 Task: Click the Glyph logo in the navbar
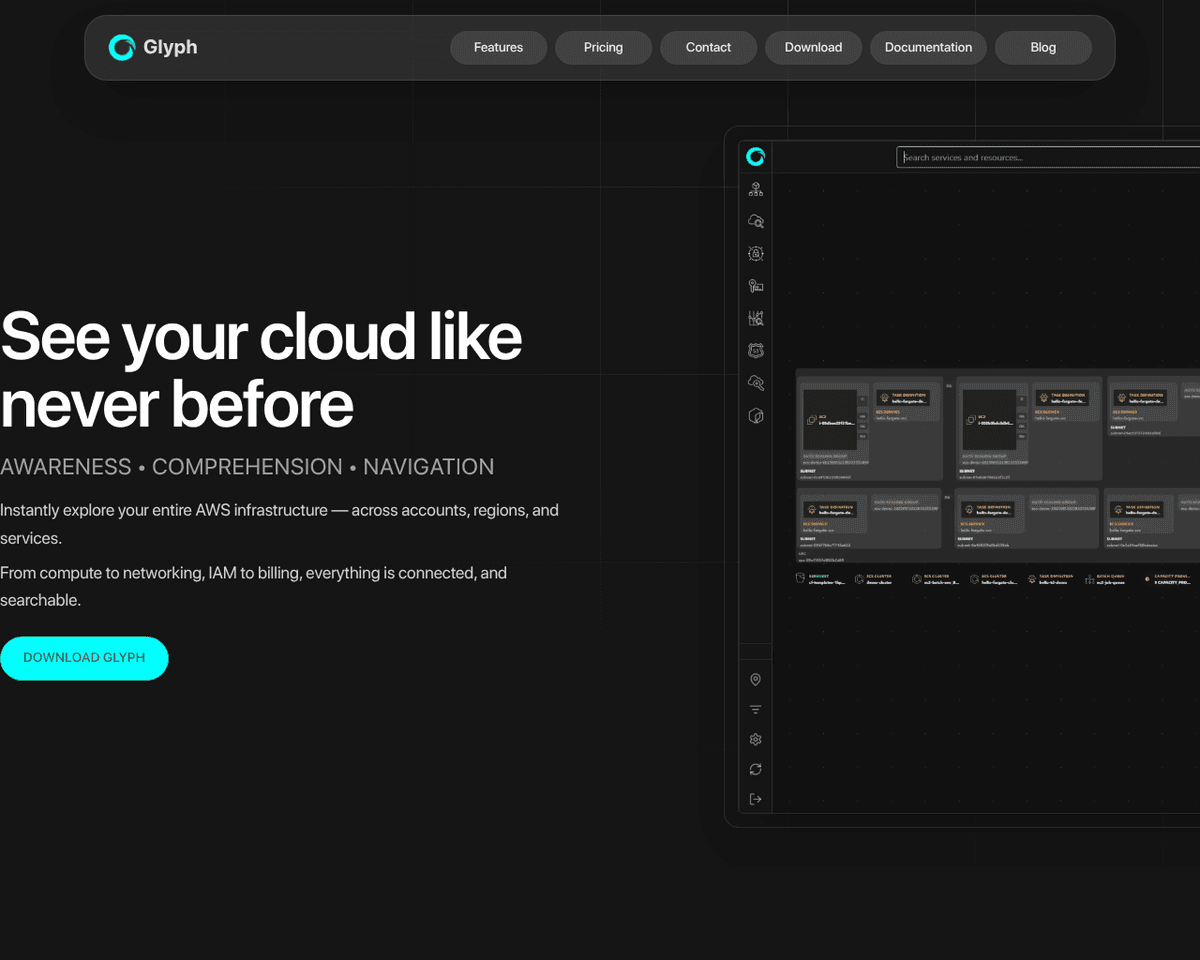[153, 47]
